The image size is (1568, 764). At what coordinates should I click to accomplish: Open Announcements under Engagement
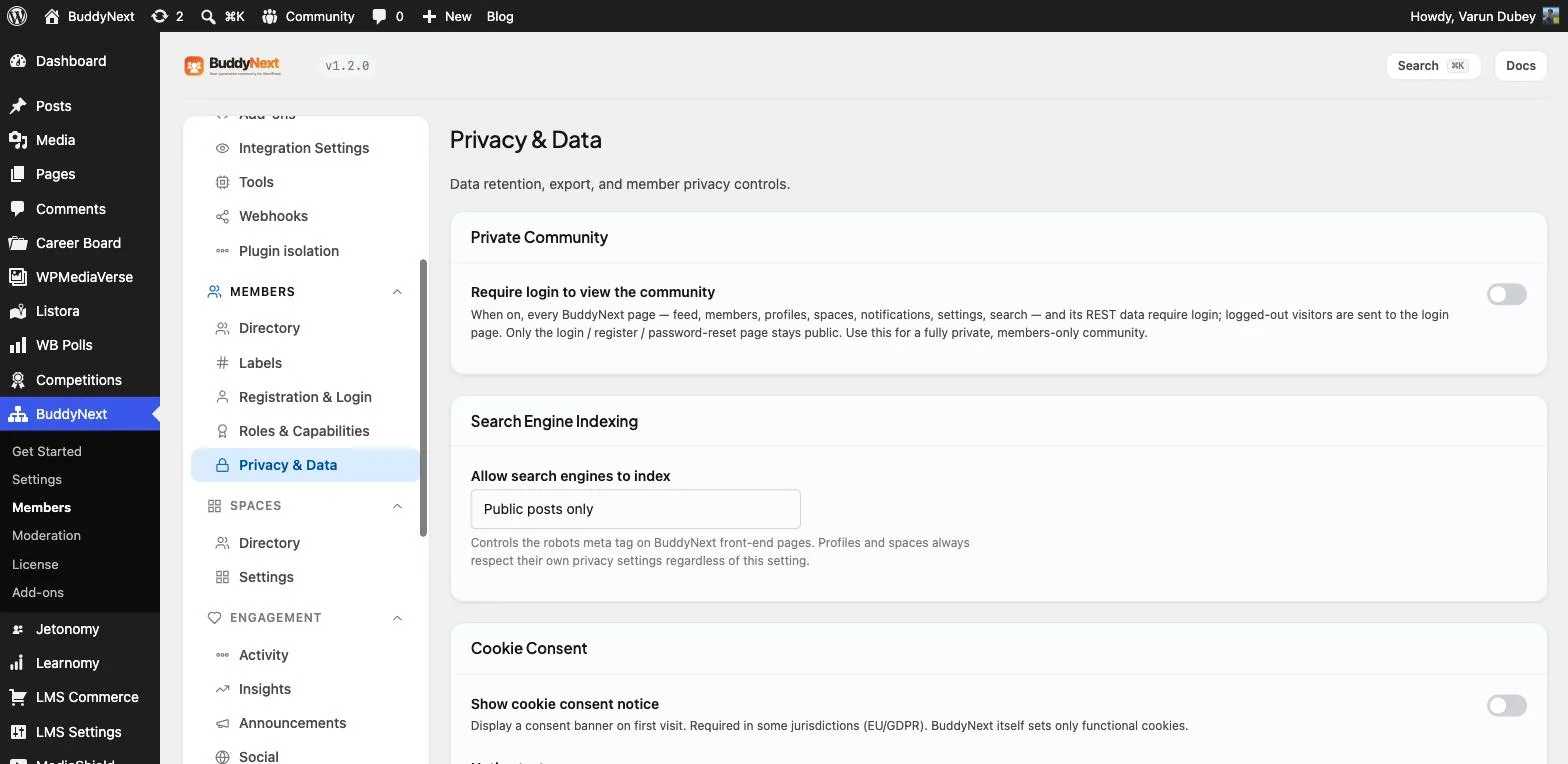coord(305,723)
